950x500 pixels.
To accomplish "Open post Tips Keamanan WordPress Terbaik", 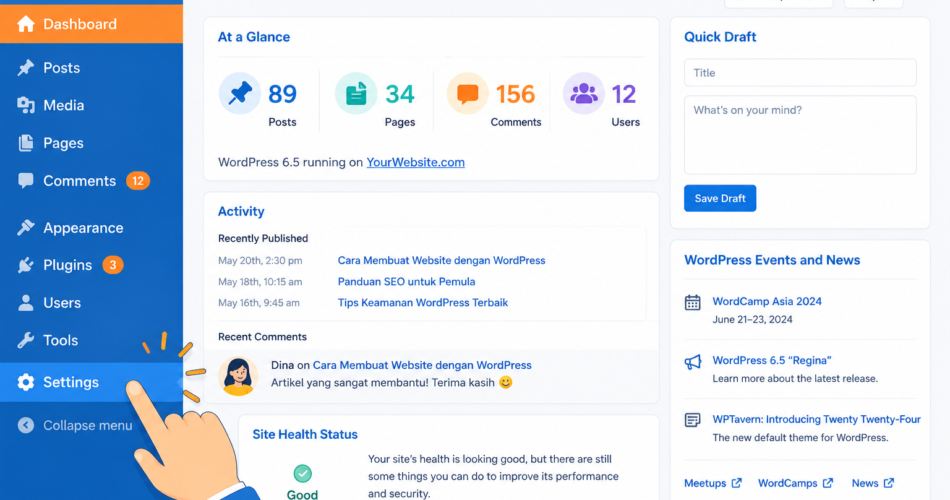I will [x=423, y=302].
